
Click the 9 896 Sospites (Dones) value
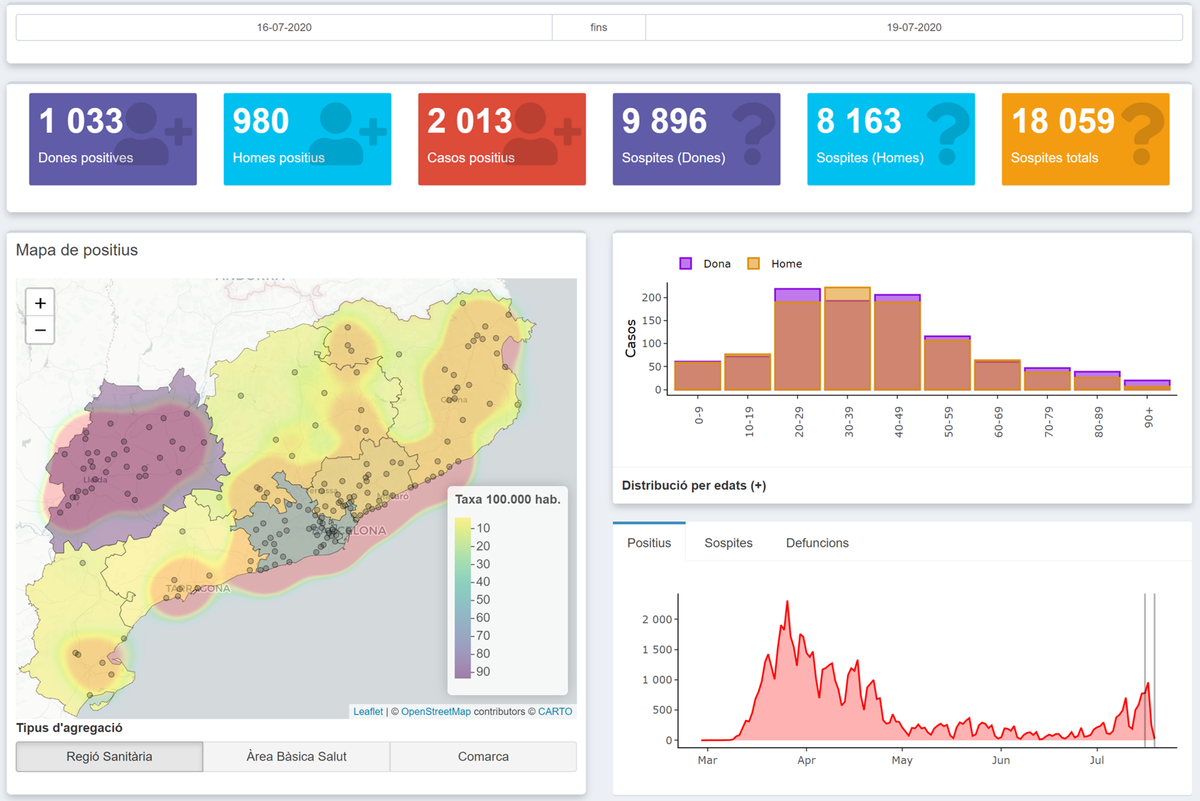coord(664,121)
